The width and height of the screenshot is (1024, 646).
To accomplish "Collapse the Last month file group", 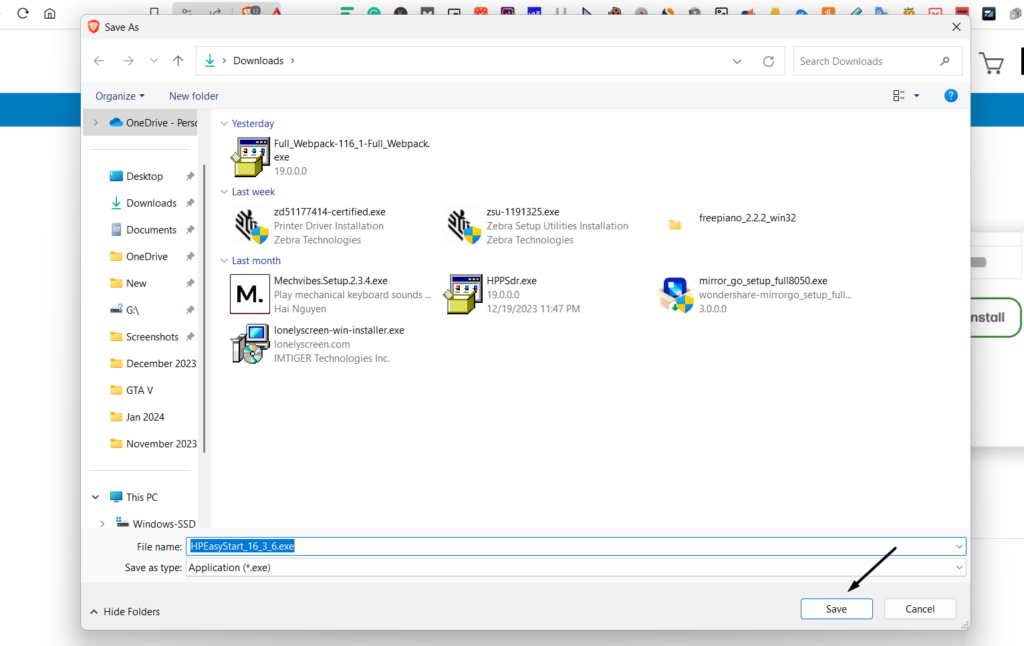I will point(224,261).
